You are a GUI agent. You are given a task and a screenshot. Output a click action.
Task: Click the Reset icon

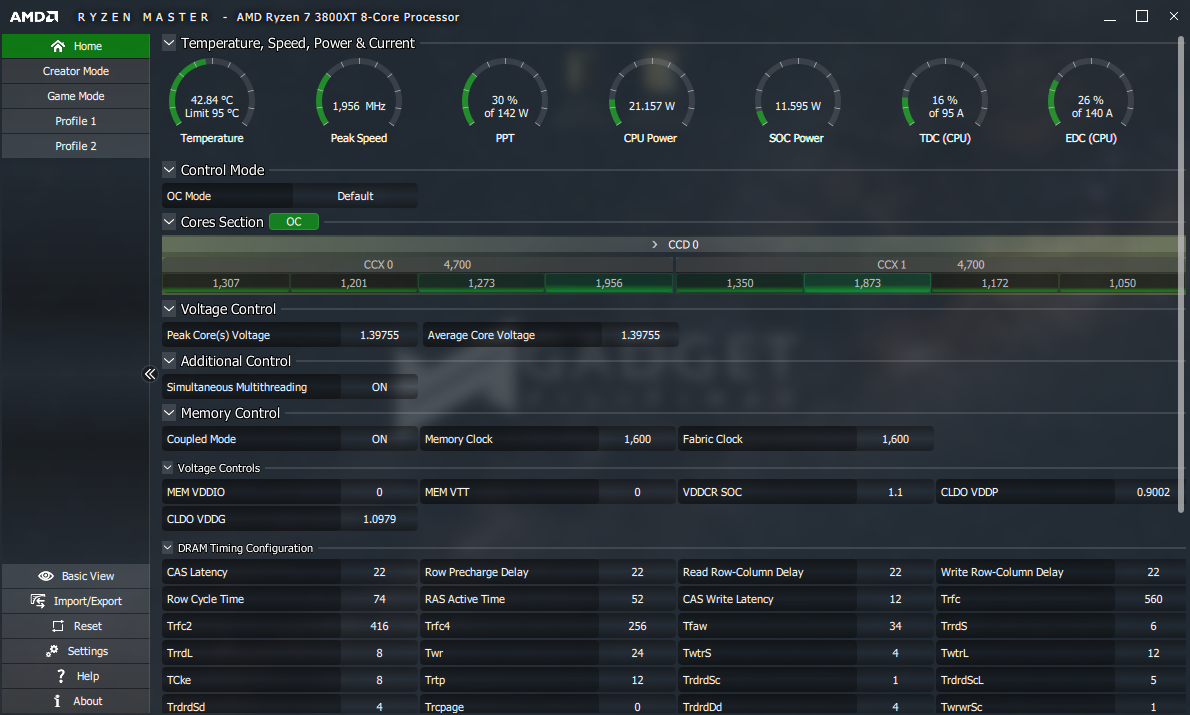[58, 626]
